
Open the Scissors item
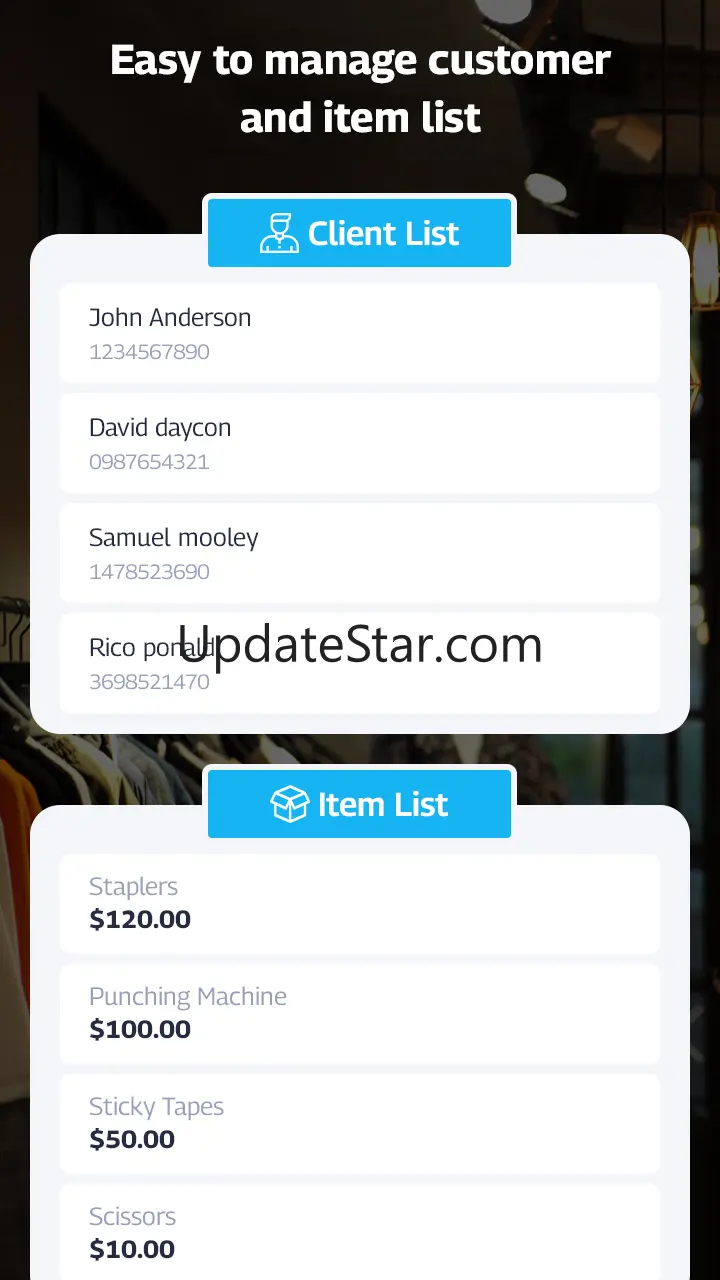[x=360, y=1232]
